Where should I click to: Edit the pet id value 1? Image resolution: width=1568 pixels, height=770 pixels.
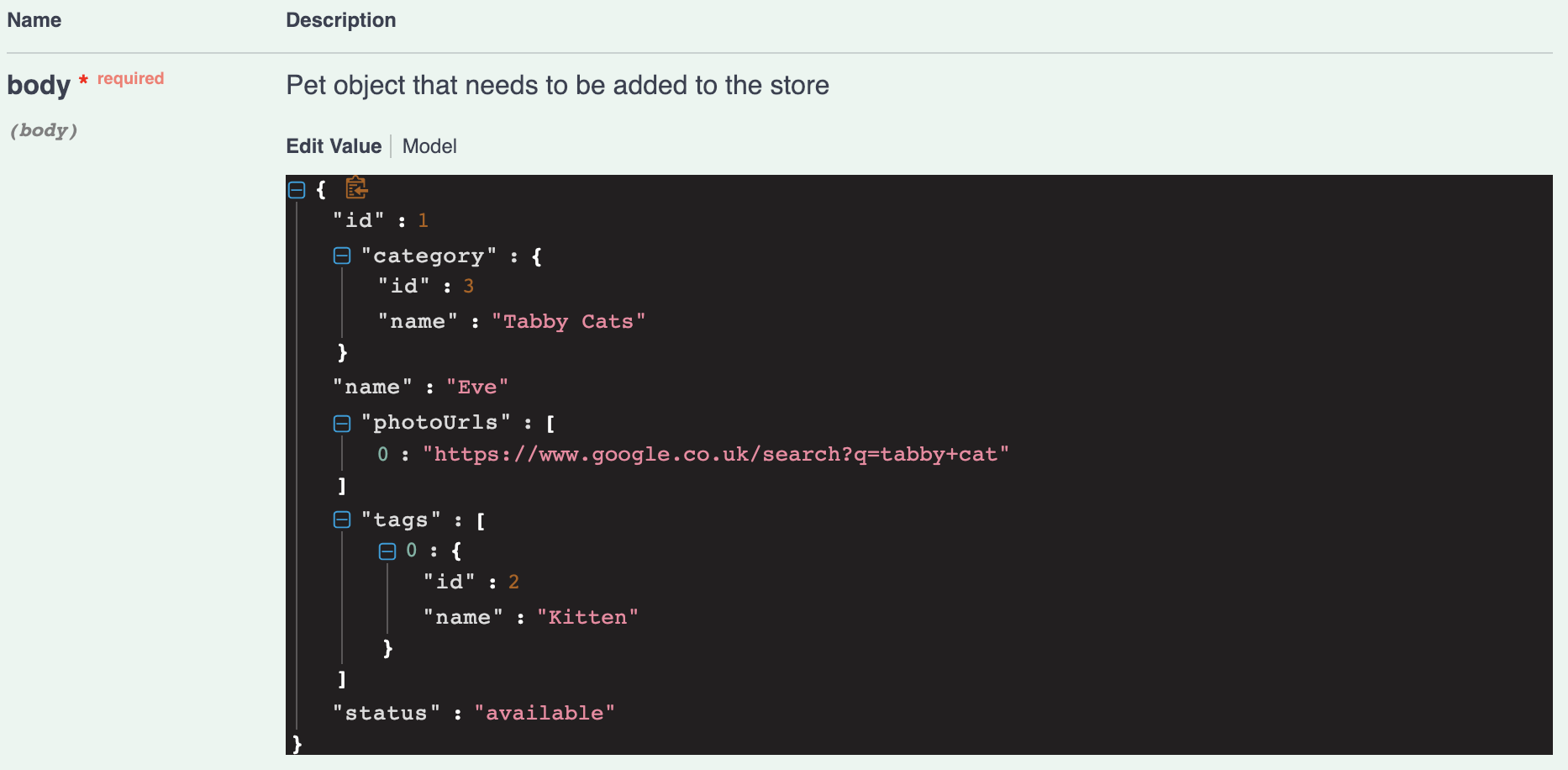pos(424,220)
